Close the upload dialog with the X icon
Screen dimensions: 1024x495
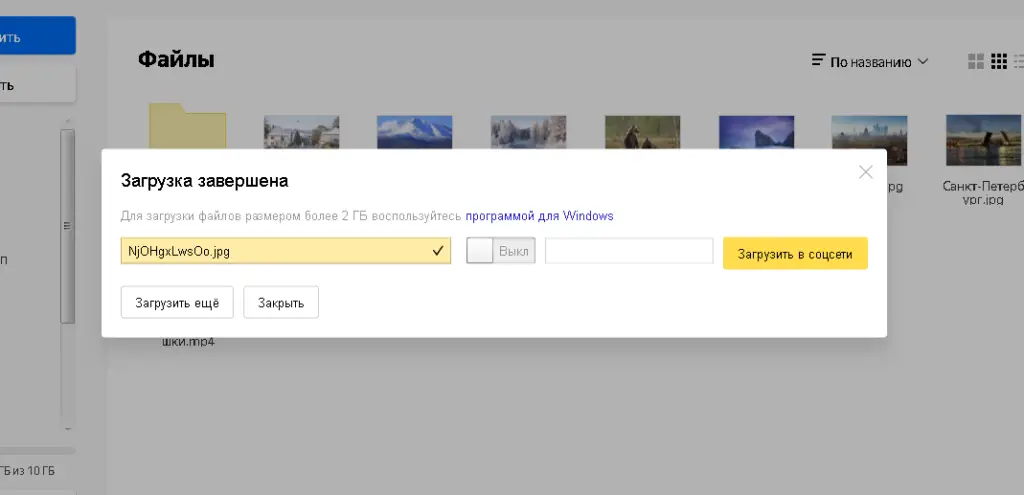tap(866, 172)
